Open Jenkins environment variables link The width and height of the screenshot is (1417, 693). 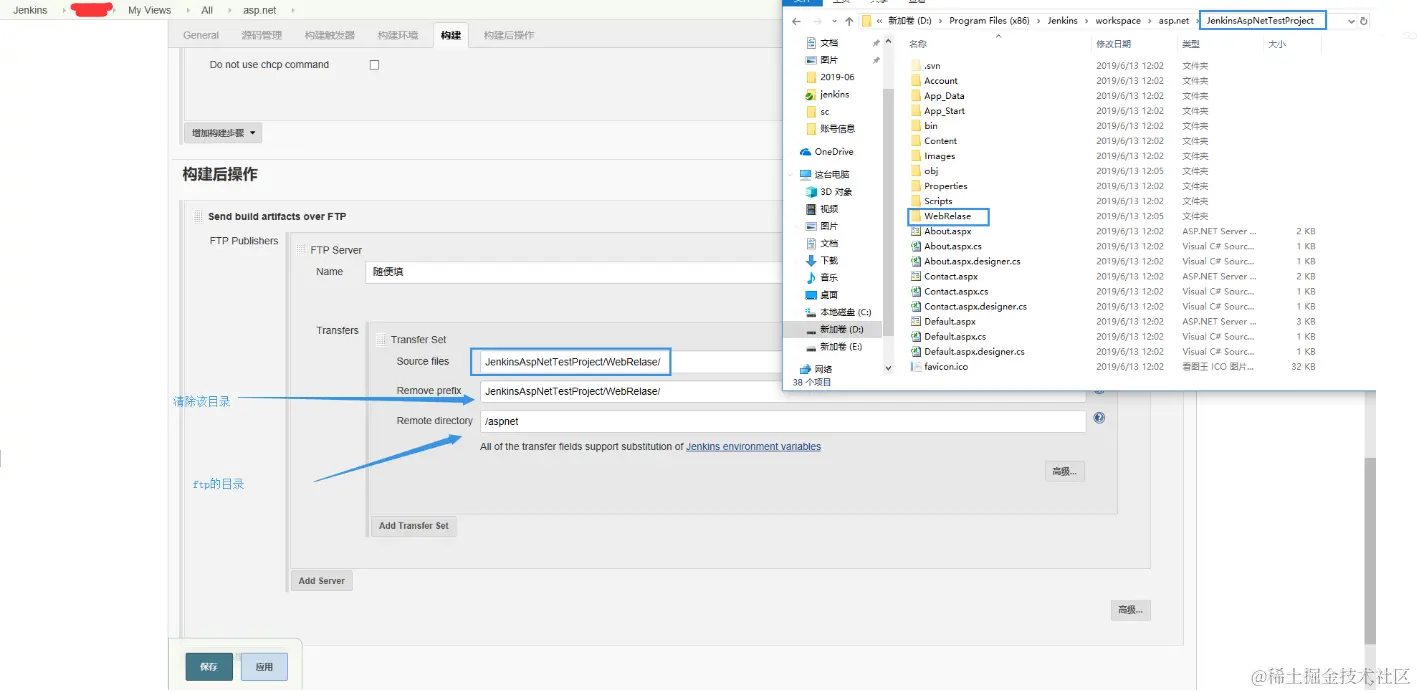tap(753, 447)
